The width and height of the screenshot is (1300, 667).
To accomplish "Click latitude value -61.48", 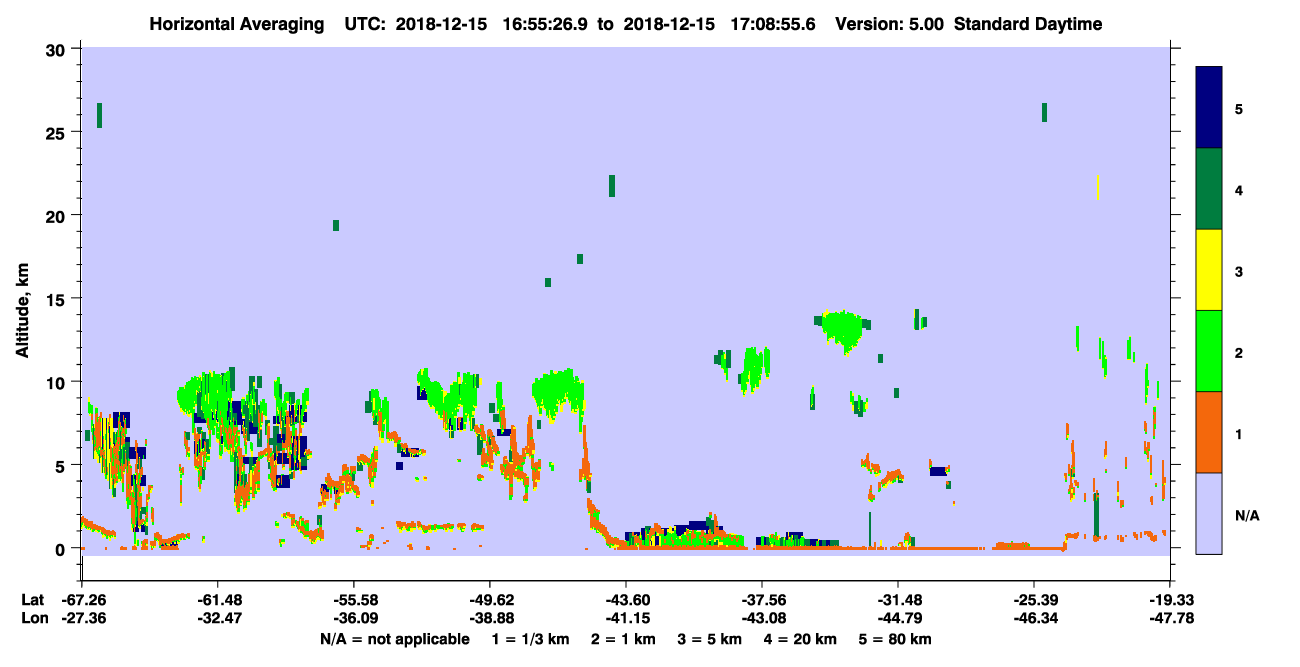I will pyautogui.click(x=217, y=600).
